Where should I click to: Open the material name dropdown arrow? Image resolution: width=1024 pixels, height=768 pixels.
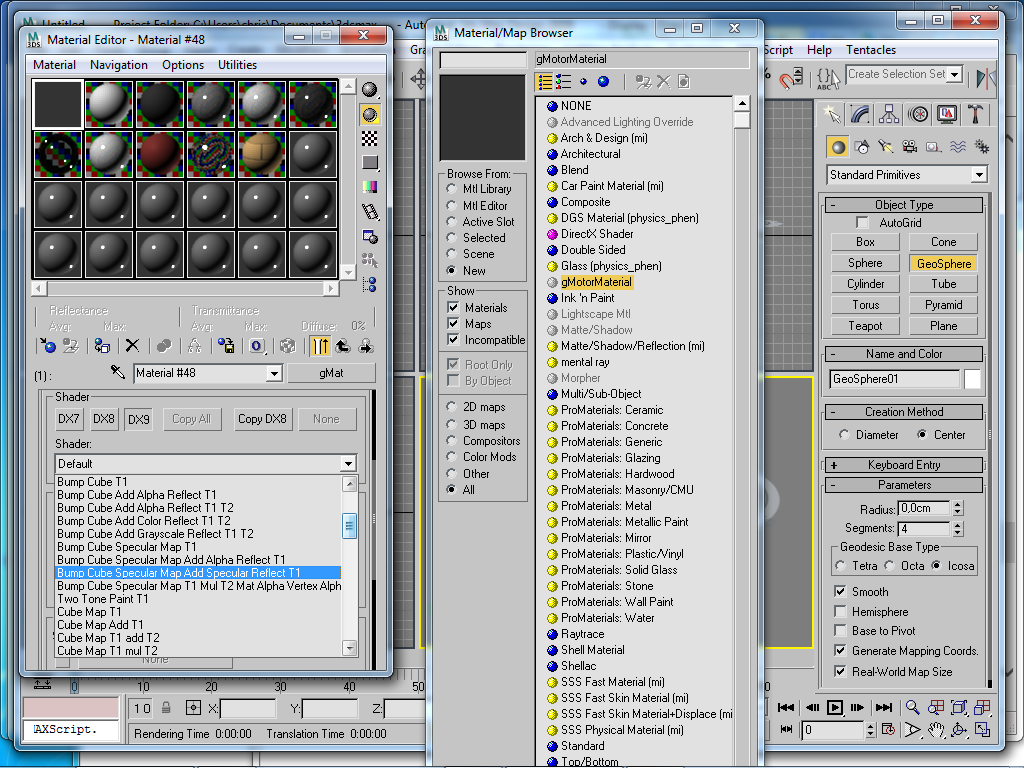click(274, 374)
